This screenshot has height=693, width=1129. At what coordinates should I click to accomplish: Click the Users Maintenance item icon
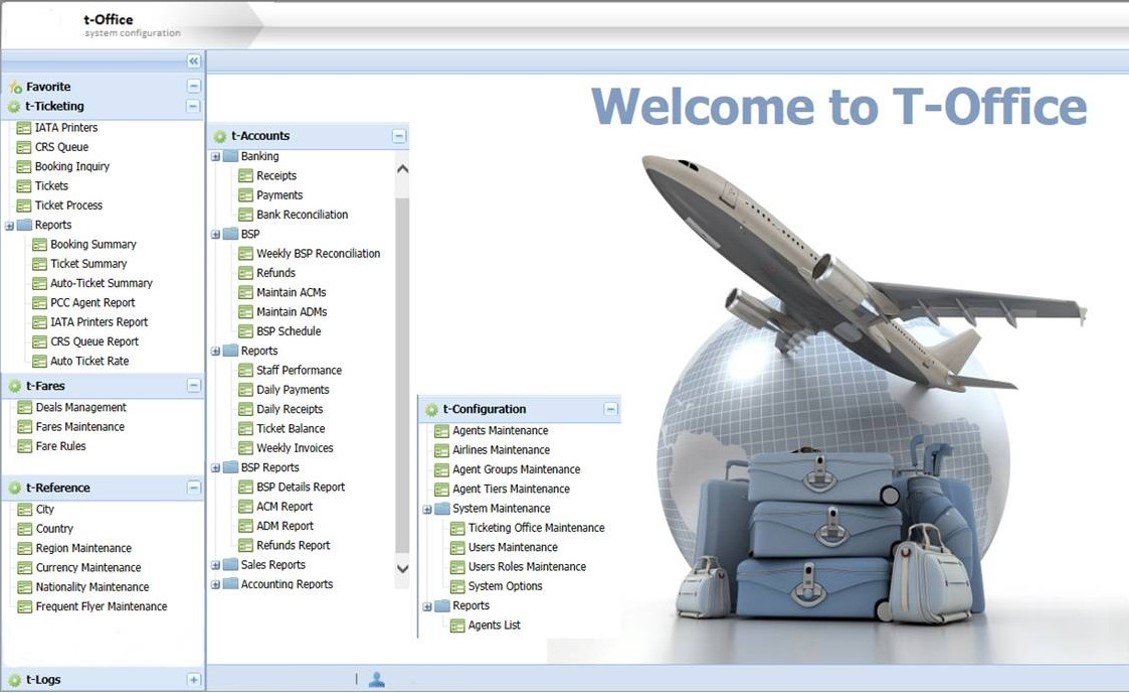point(457,547)
